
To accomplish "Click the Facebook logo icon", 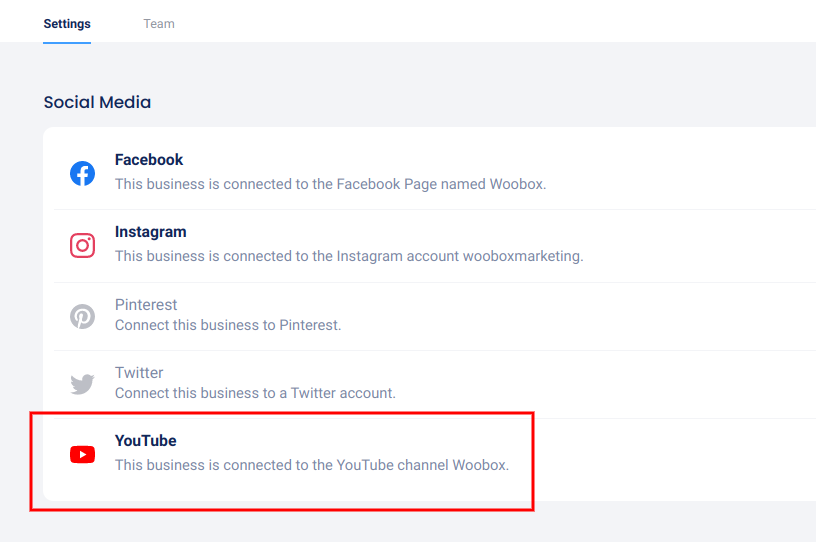I will click(x=82, y=173).
